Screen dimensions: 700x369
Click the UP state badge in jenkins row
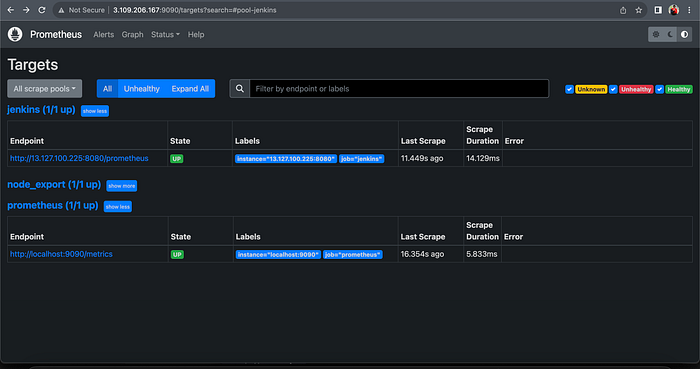pyautogui.click(x=177, y=159)
